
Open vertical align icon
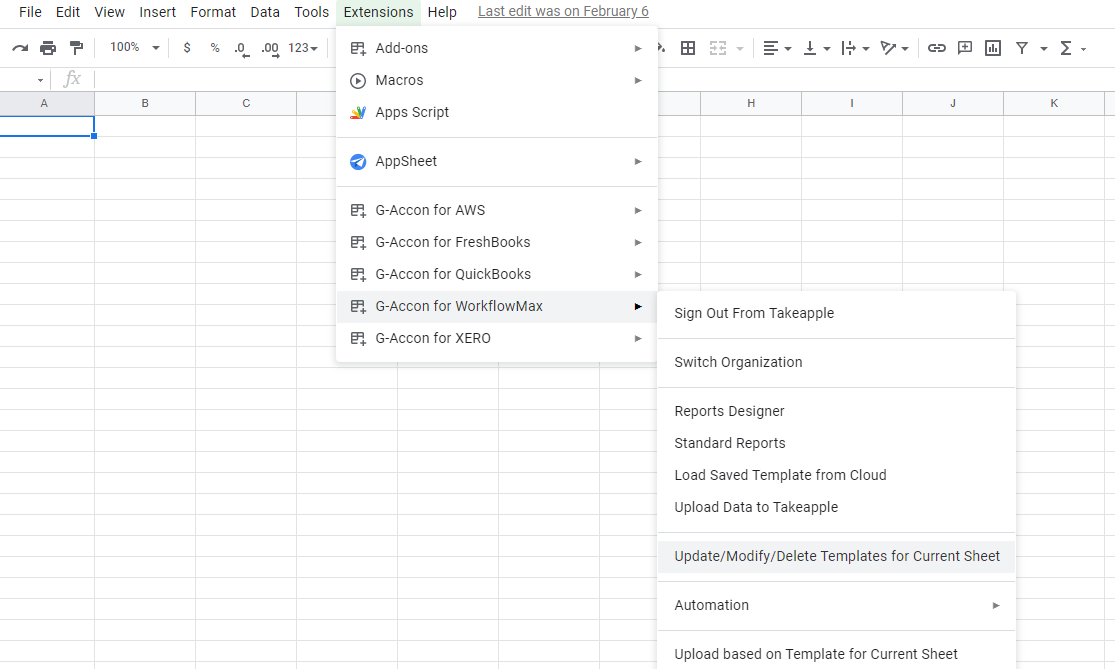click(810, 48)
